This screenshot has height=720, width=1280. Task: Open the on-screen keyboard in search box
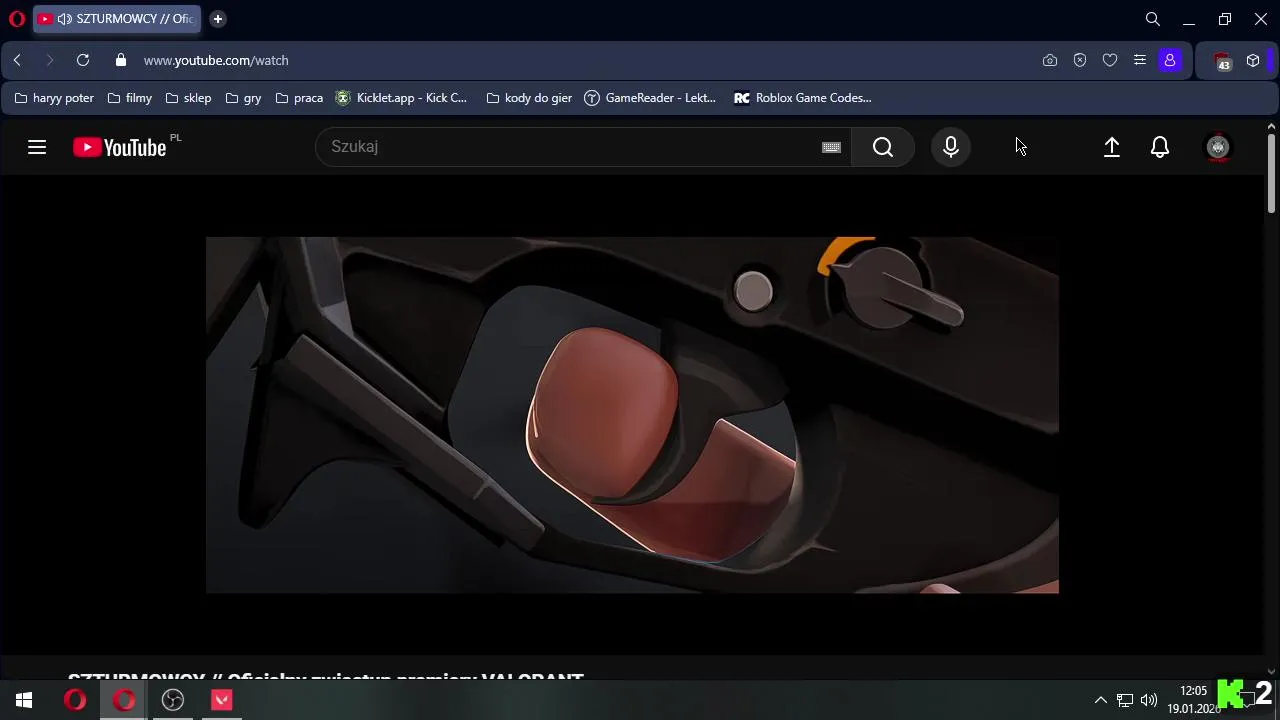point(831,147)
